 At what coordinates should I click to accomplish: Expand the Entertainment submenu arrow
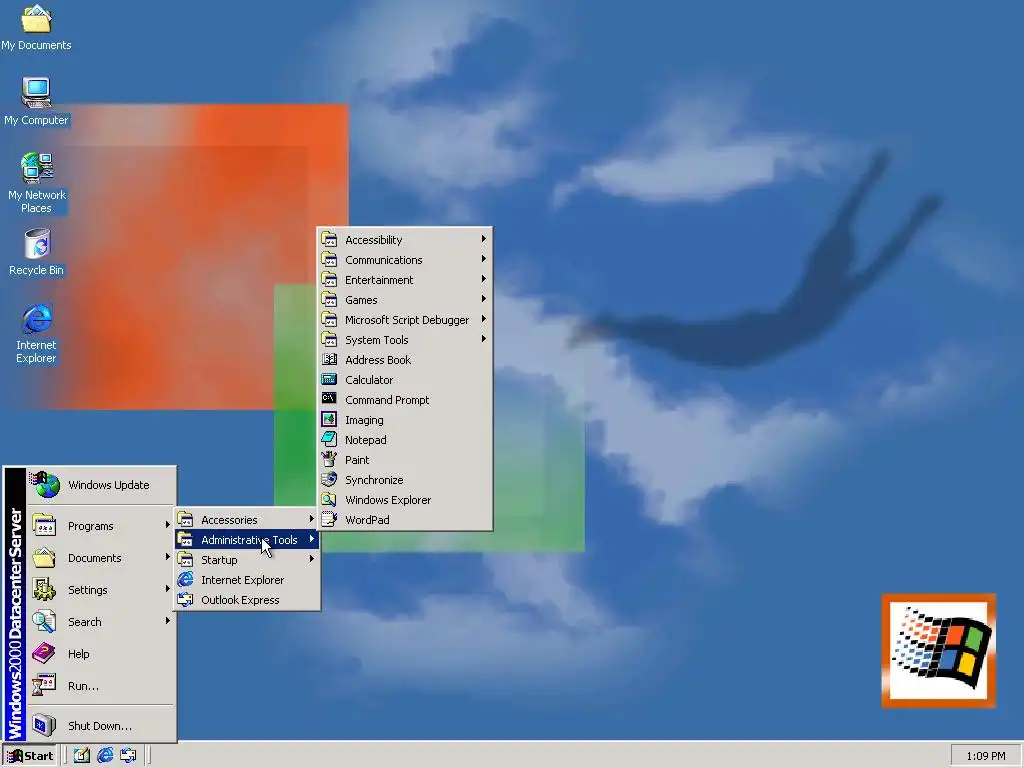(x=483, y=279)
